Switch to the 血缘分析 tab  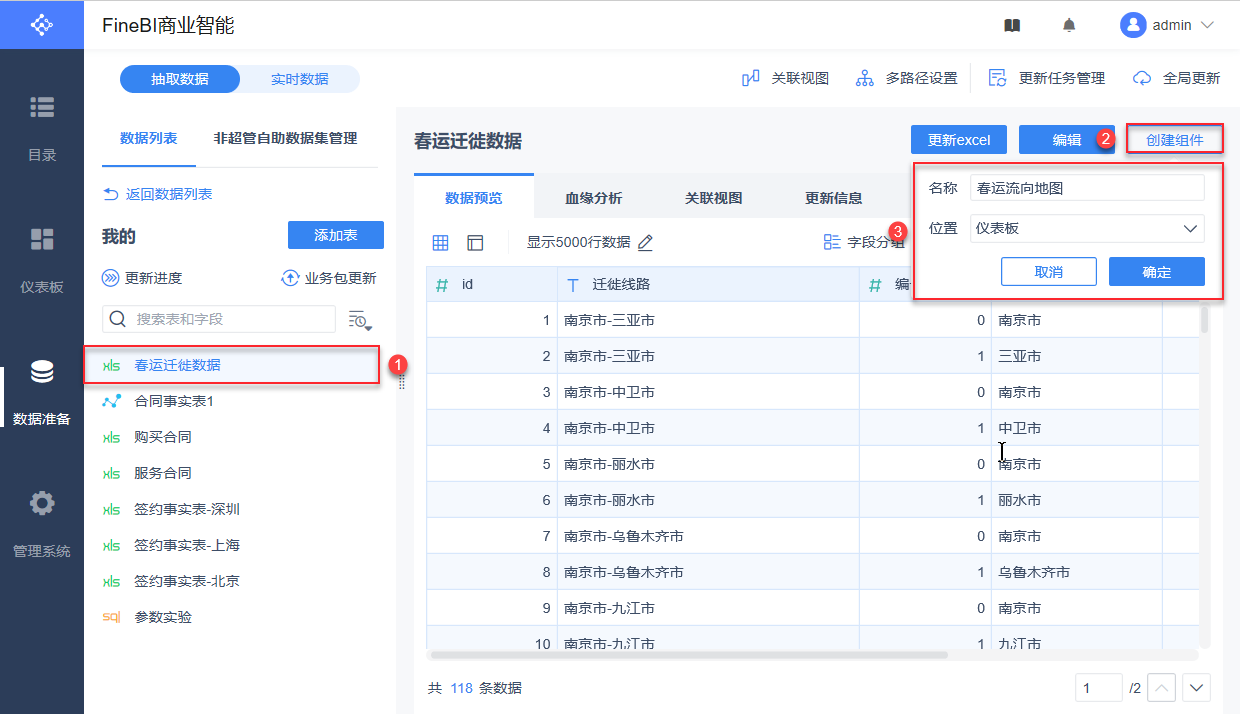(x=594, y=198)
